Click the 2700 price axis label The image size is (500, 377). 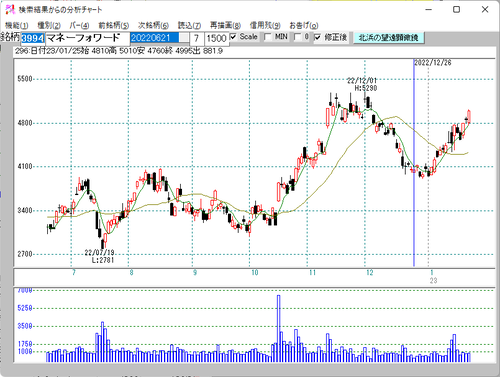tap(25, 254)
